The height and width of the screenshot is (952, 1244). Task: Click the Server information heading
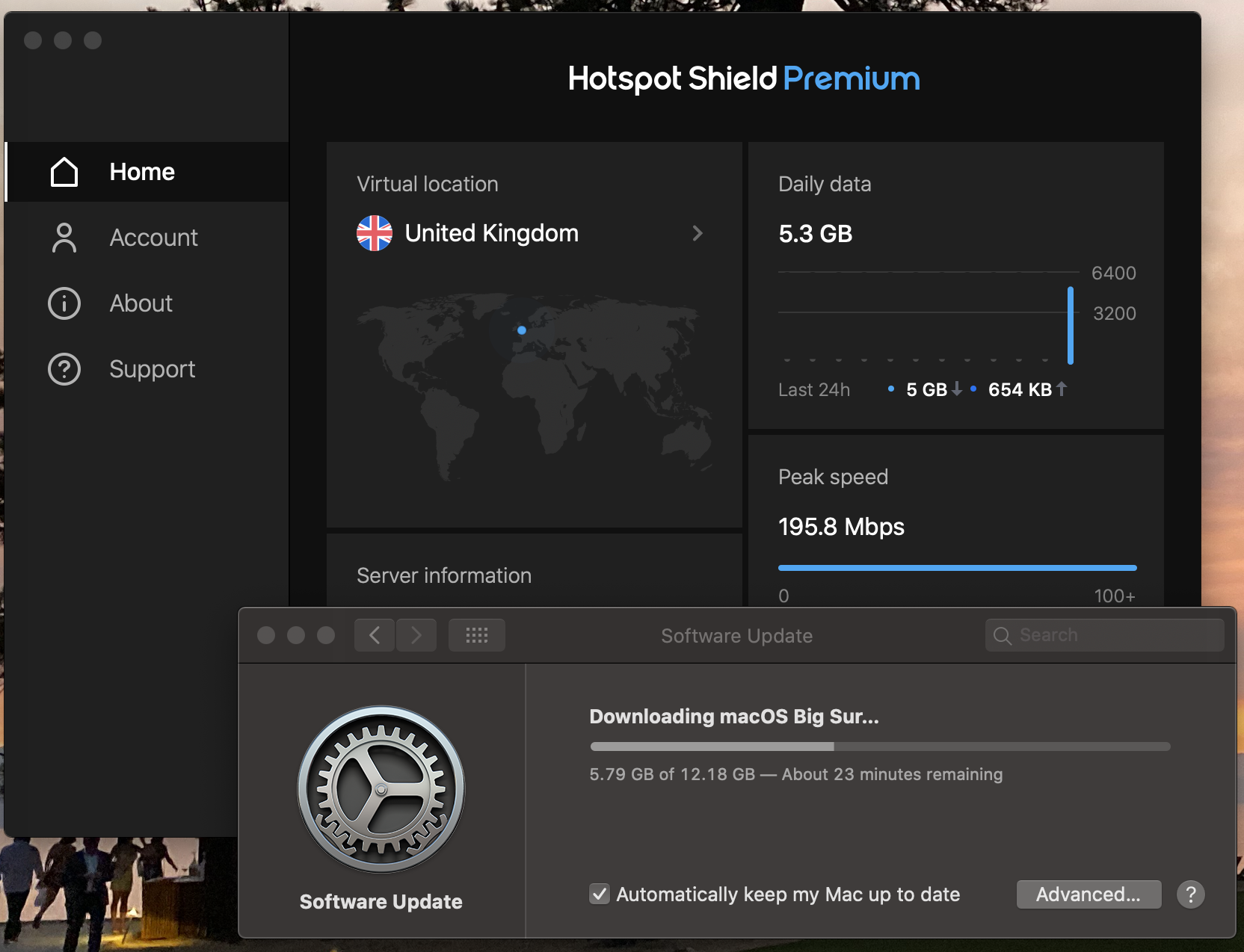(444, 575)
